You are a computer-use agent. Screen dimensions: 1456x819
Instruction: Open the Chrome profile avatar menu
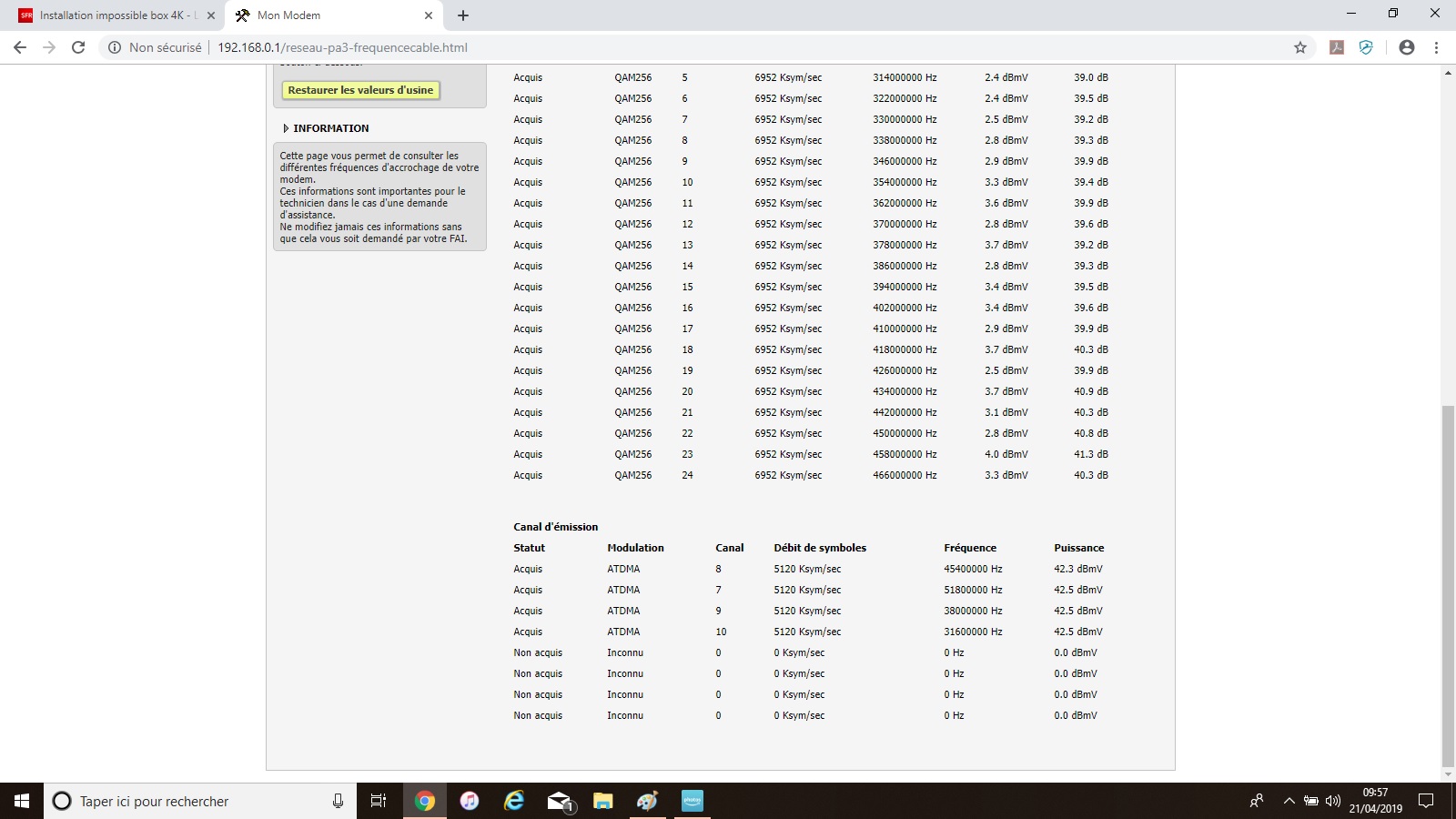point(1407,47)
